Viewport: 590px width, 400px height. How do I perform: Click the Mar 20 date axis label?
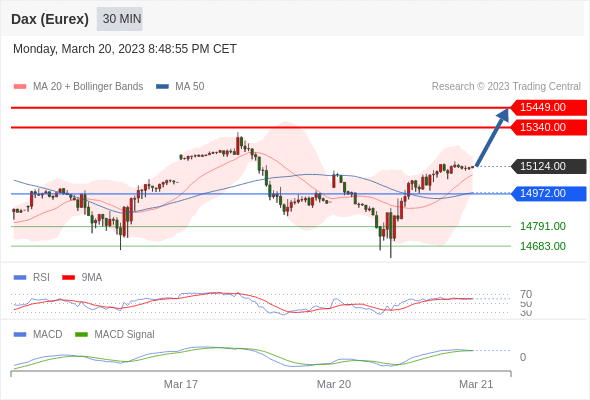tap(334, 384)
